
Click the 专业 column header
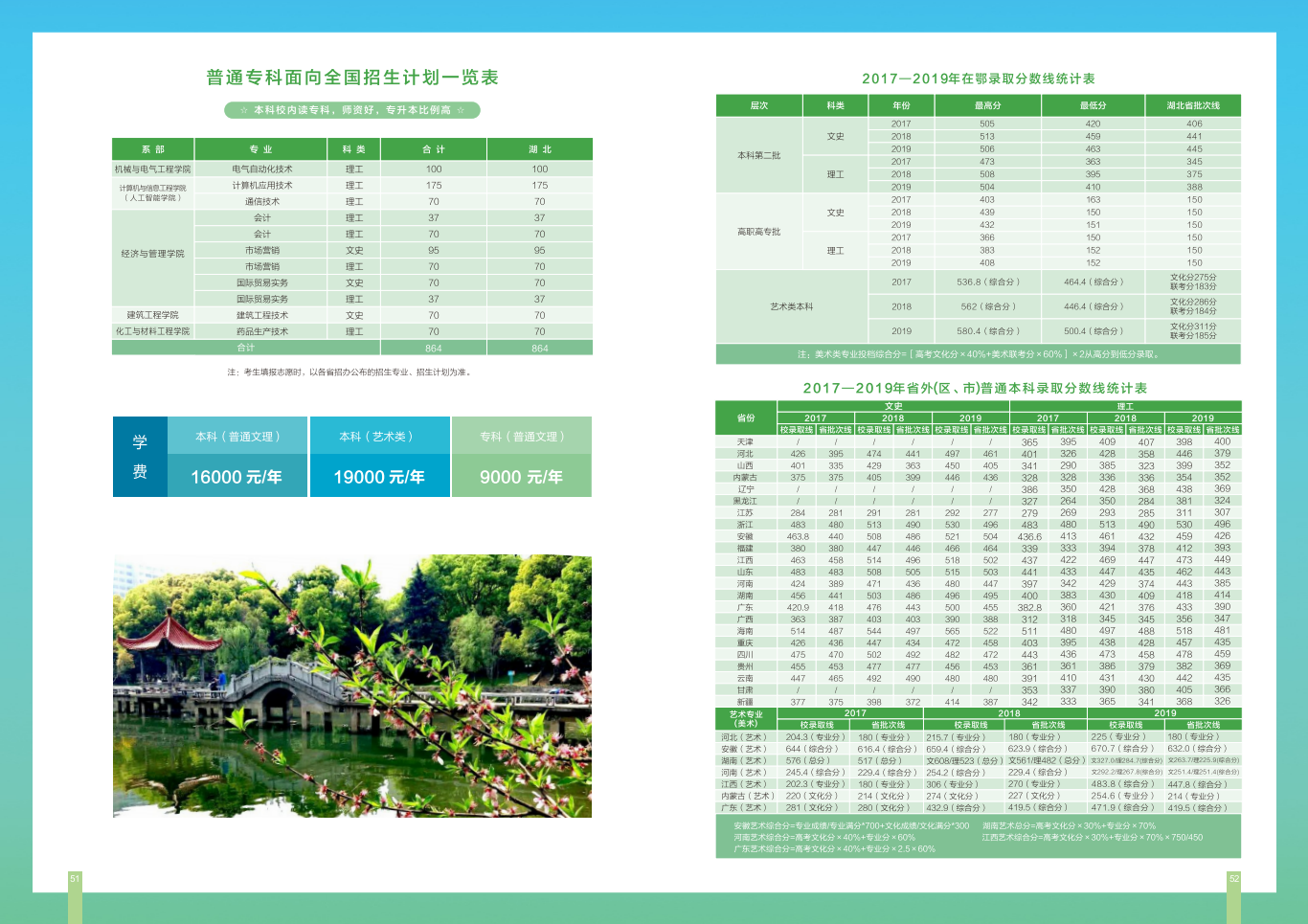click(261, 149)
